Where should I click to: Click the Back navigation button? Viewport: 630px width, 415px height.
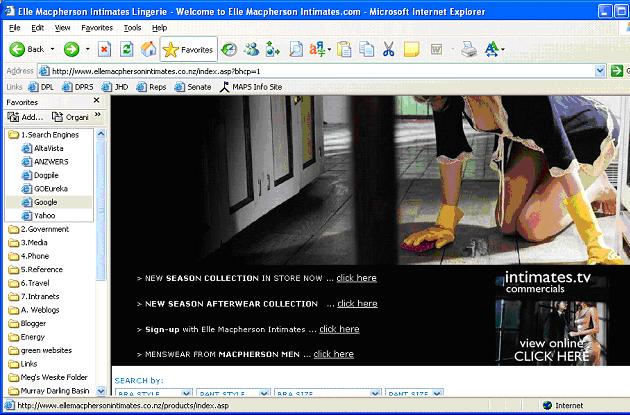[28, 49]
